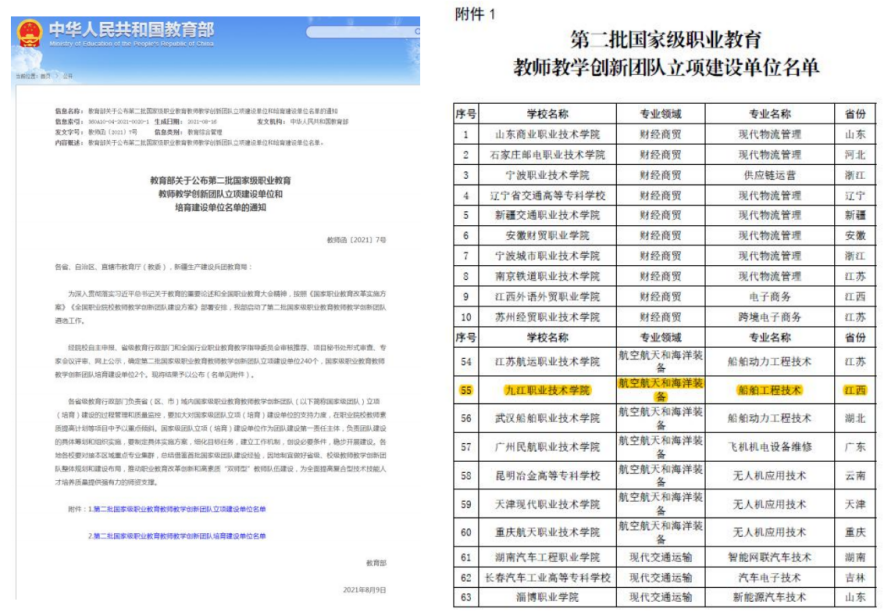The height and width of the screenshot is (616, 884).
Task: Click the 首页 breadcrumb link
Action: click(x=46, y=74)
